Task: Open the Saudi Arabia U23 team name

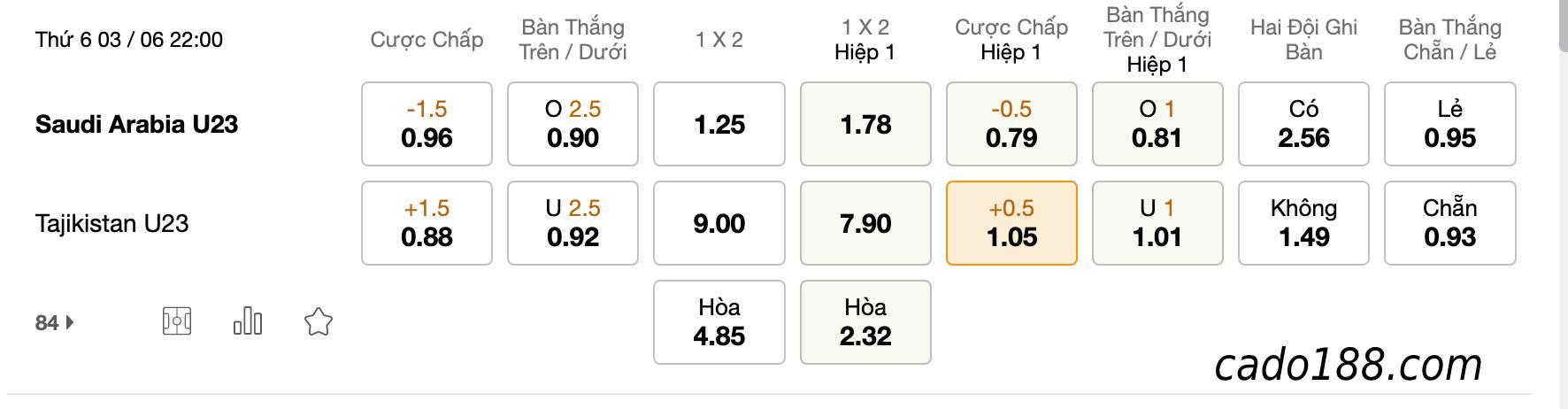Action: pos(137,124)
